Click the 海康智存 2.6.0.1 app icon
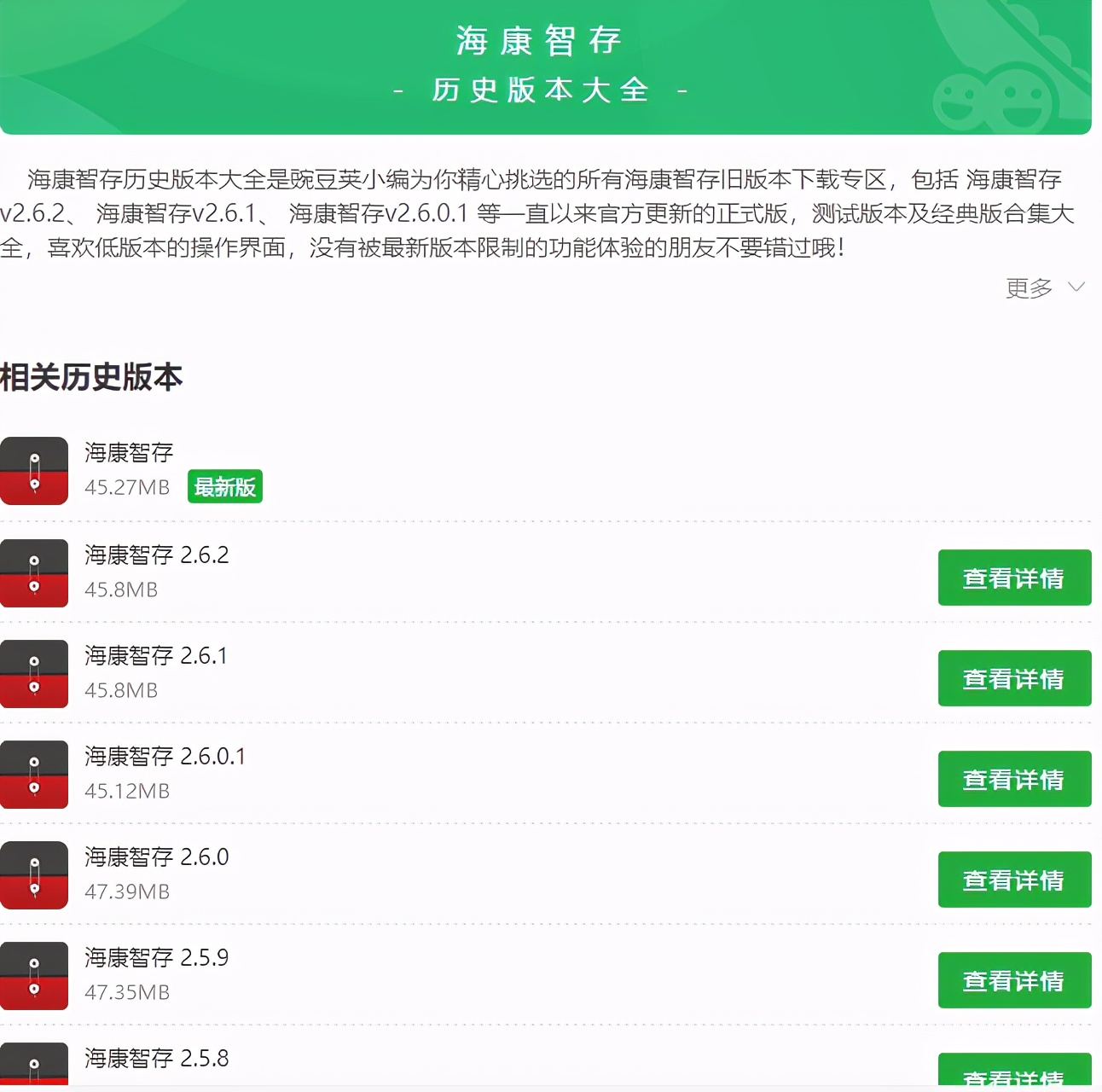The width and height of the screenshot is (1102, 1092). point(34,775)
